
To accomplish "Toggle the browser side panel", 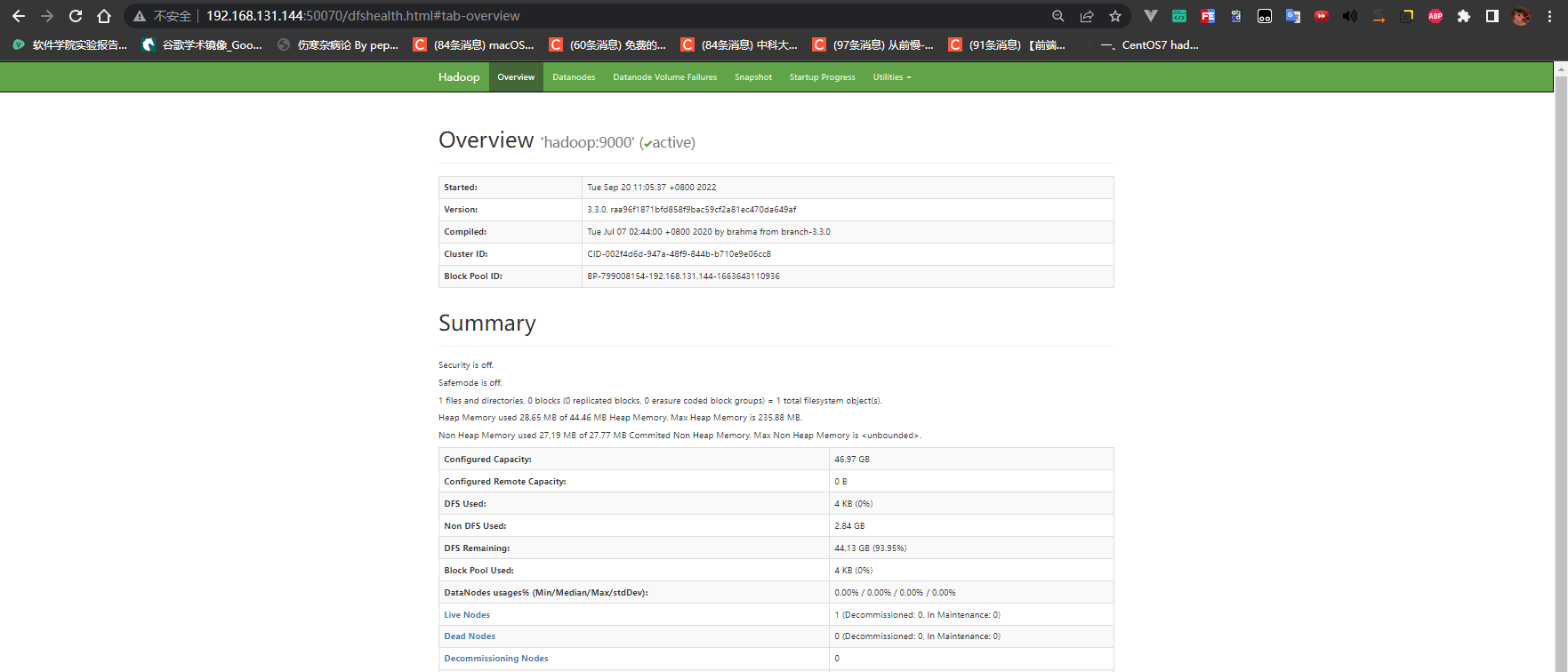I will tap(1492, 16).
